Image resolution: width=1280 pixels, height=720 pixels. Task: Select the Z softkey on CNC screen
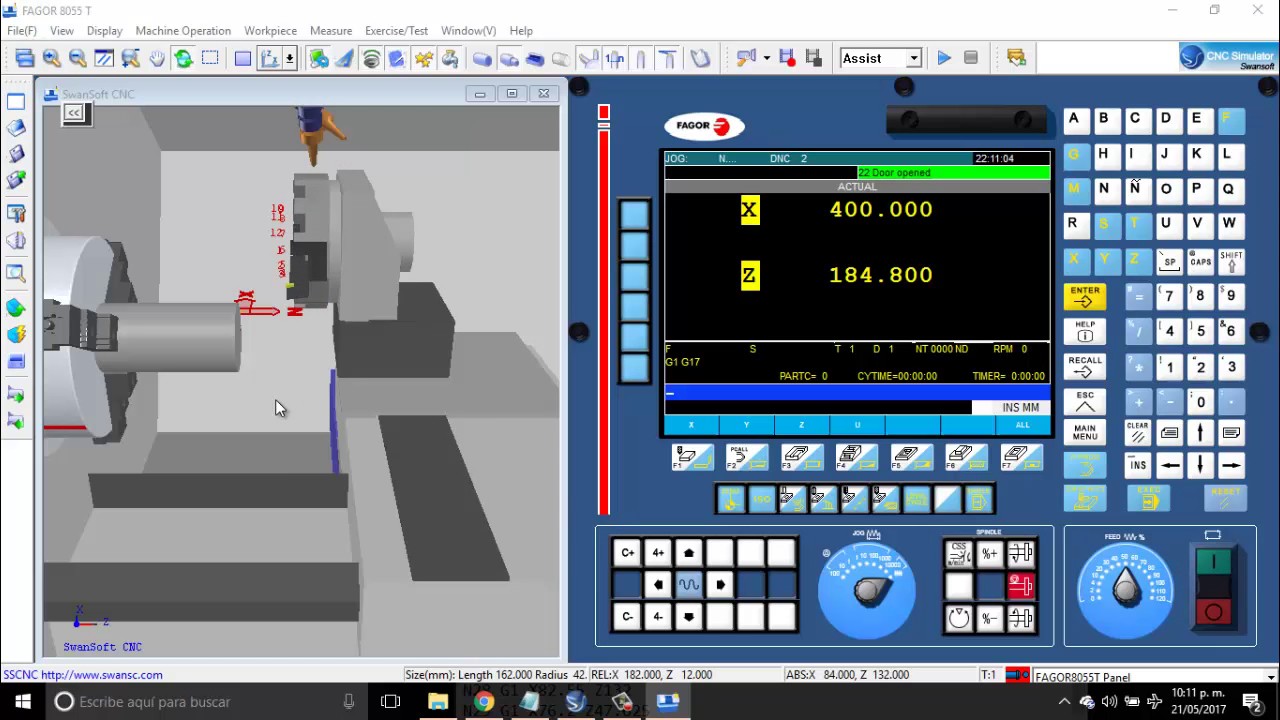pos(801,425)
